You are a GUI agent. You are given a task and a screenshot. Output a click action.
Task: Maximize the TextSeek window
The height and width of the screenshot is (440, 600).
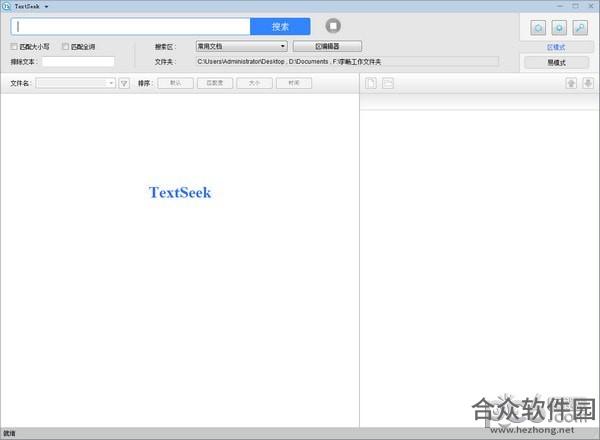click(576, 6)
